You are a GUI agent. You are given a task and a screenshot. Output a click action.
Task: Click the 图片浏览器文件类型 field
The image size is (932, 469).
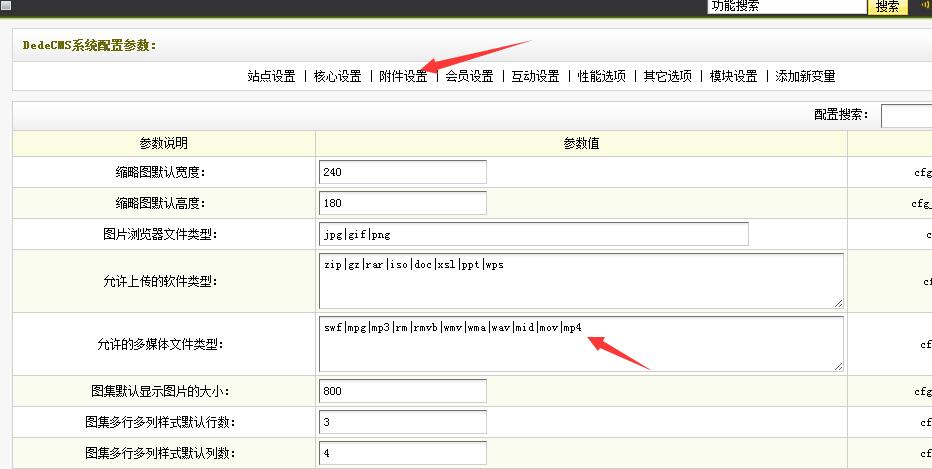point(534,234)
